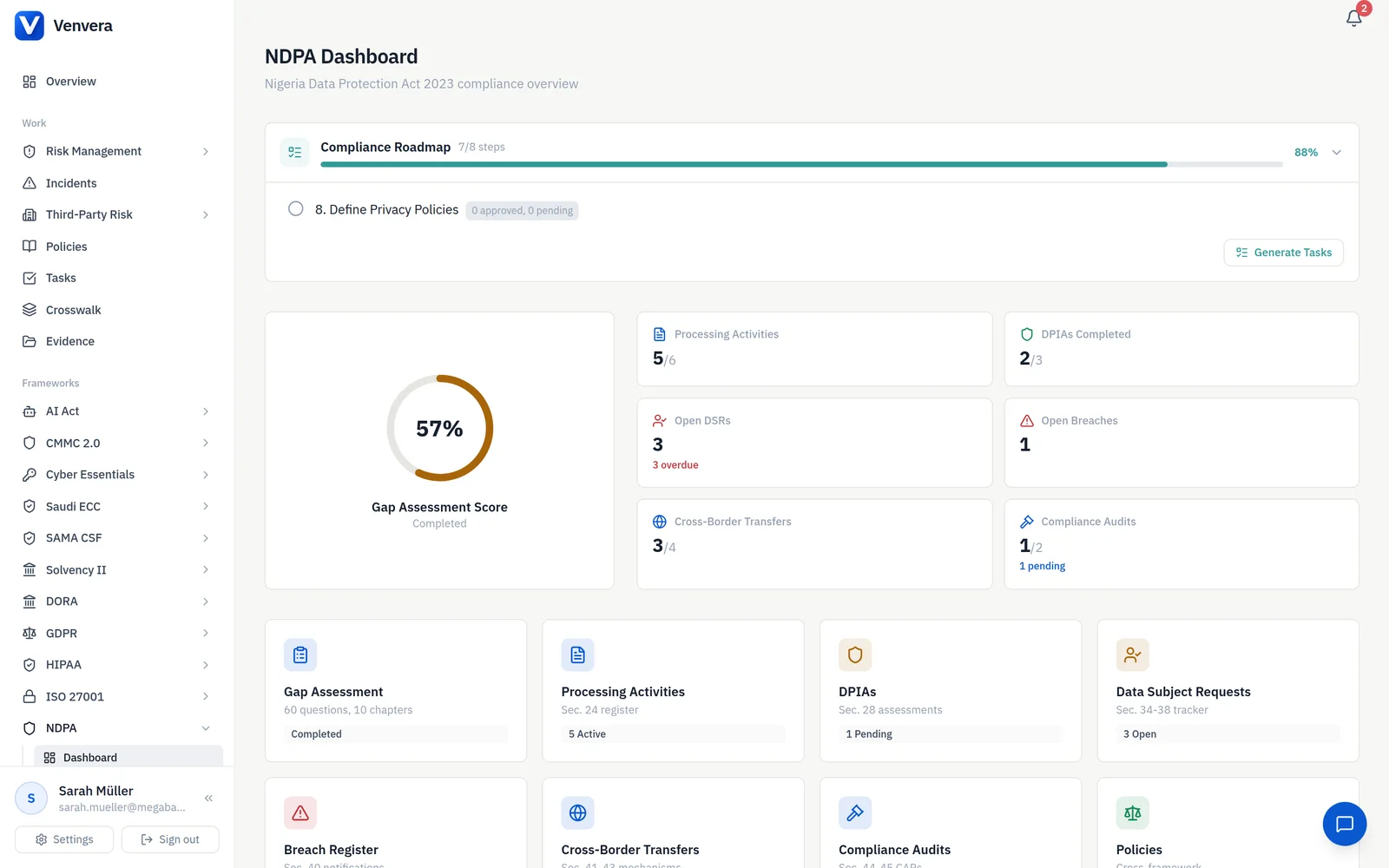Click the Overview grid icon
Viewport: 1389px width, 868px height.
pyautogui.click(x=30, y=82)
